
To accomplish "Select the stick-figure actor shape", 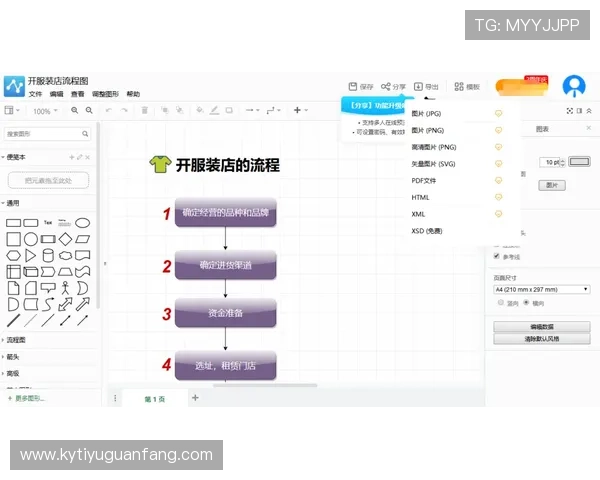I will 65,288.
